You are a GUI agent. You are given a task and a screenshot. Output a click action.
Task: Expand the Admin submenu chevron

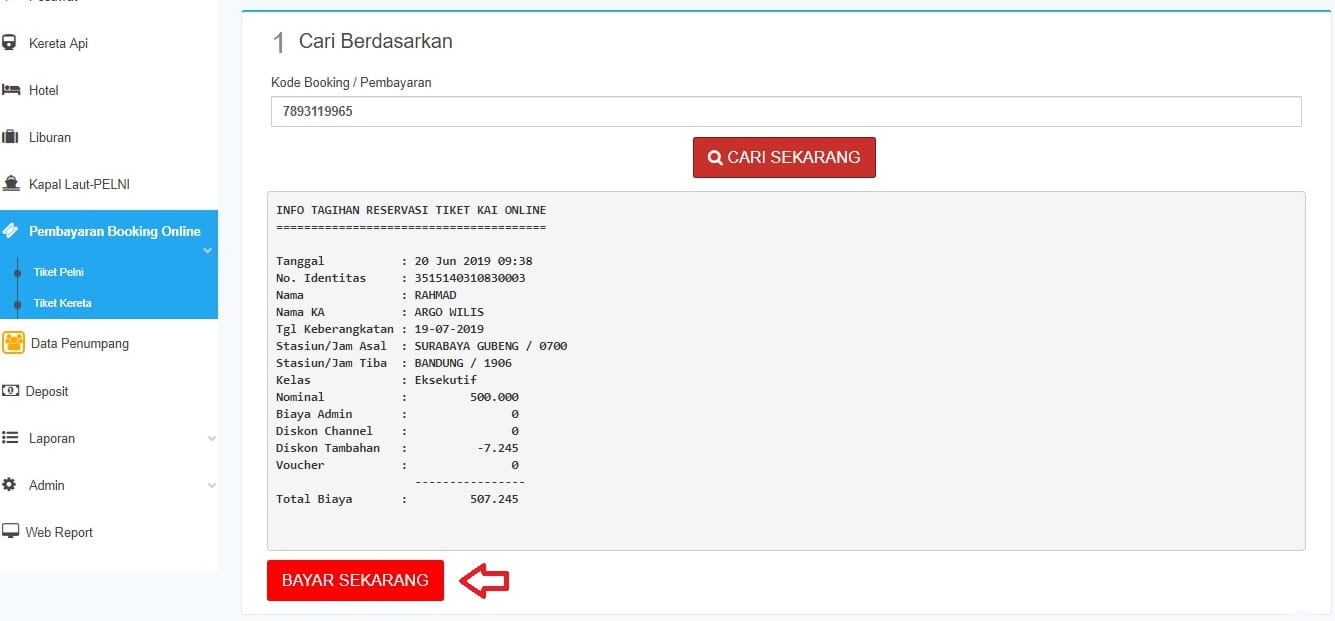coord(211,485)
